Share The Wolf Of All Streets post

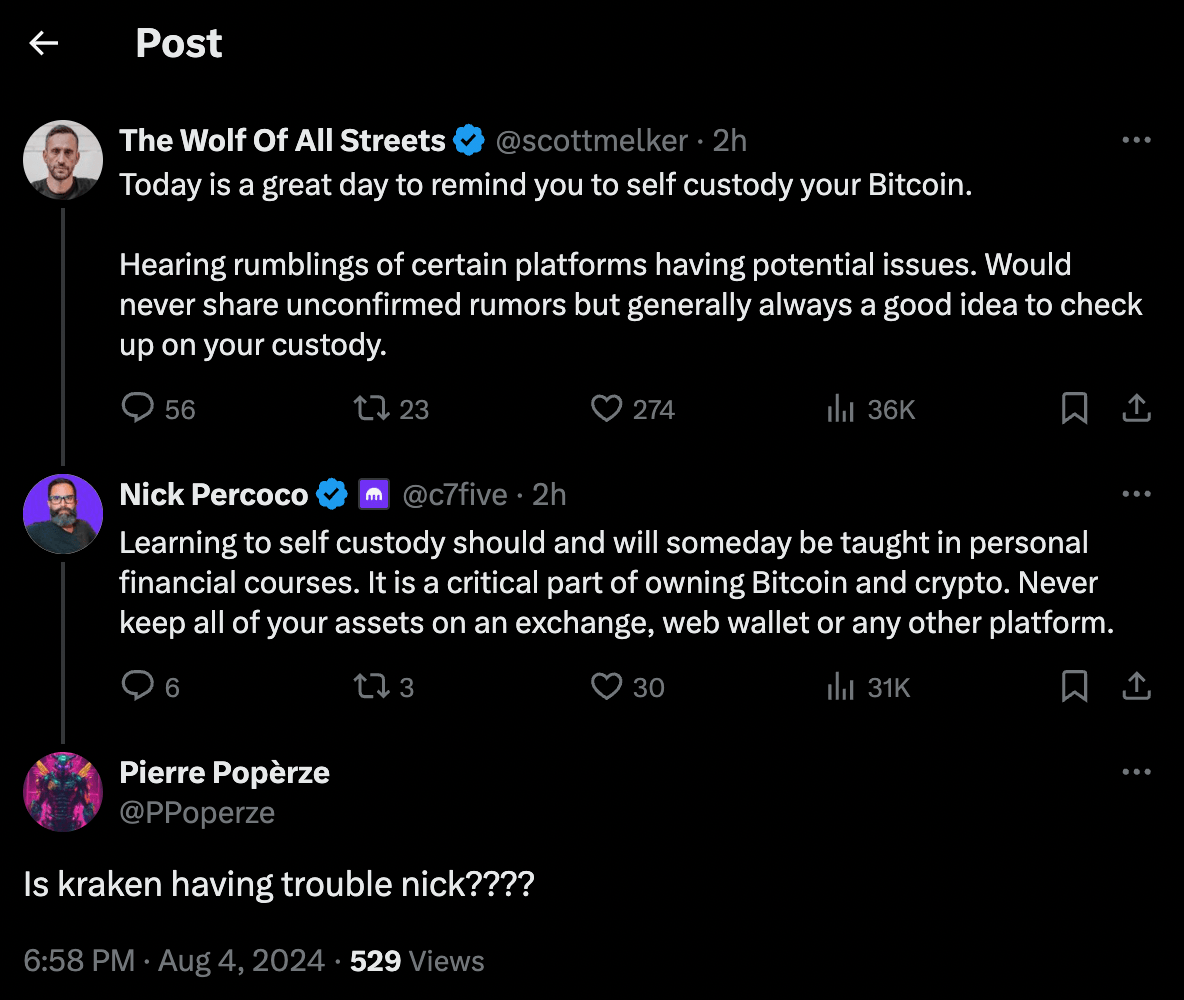tap(1136, 409)
